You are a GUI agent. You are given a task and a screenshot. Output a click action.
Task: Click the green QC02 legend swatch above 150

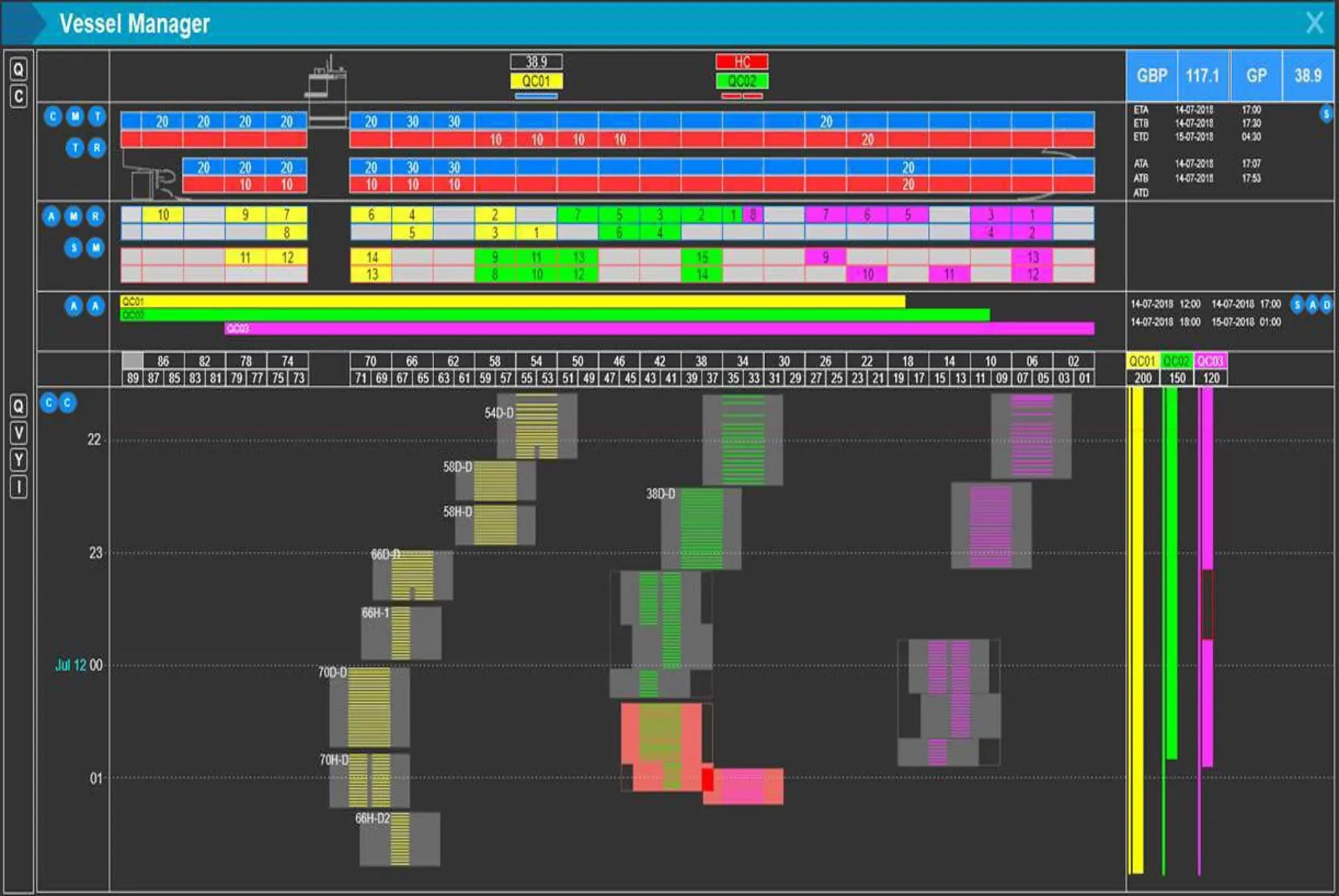click(1176, 361)
